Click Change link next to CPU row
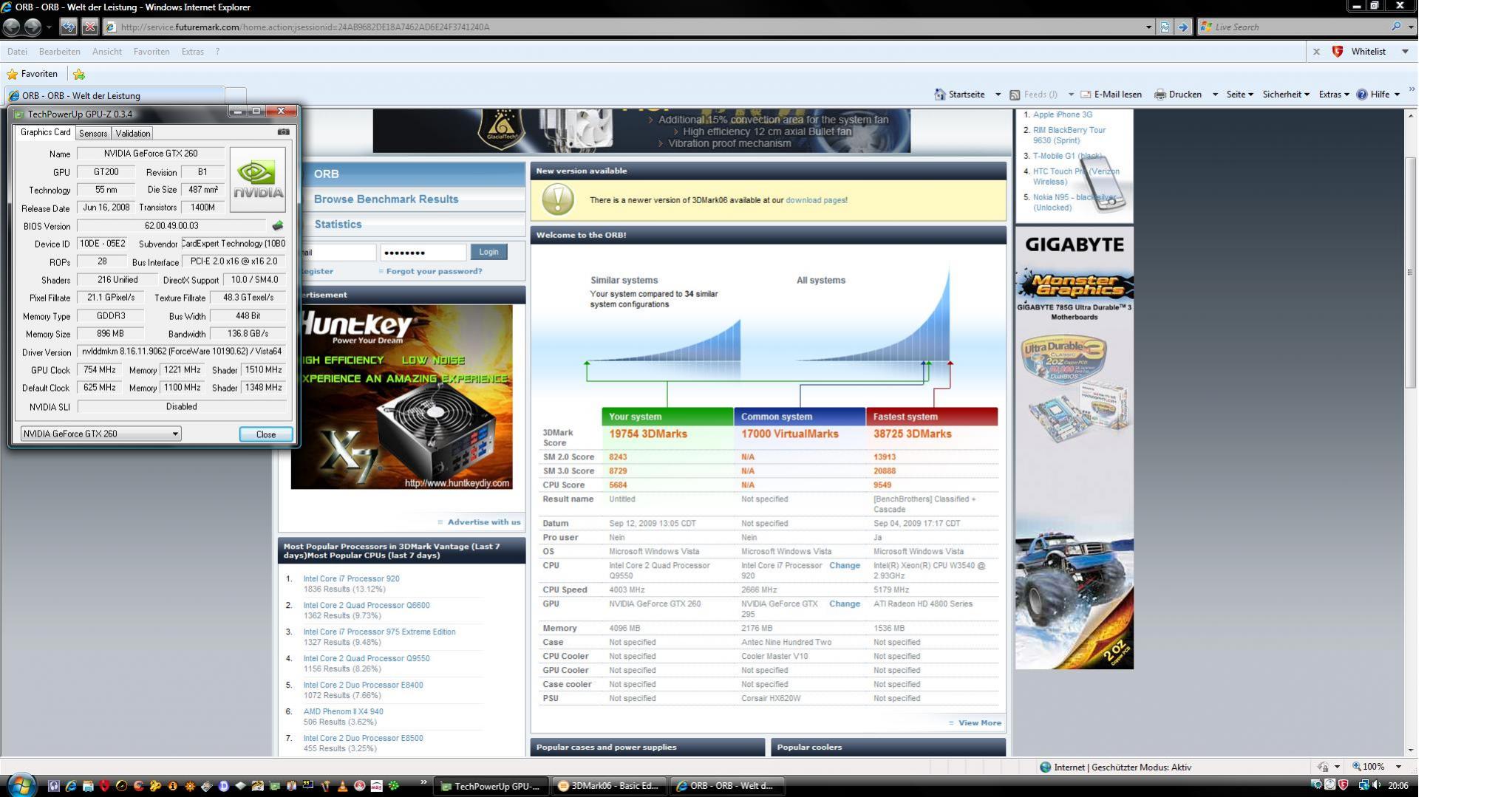This screenshot has width=1512, height=797. 845,566
